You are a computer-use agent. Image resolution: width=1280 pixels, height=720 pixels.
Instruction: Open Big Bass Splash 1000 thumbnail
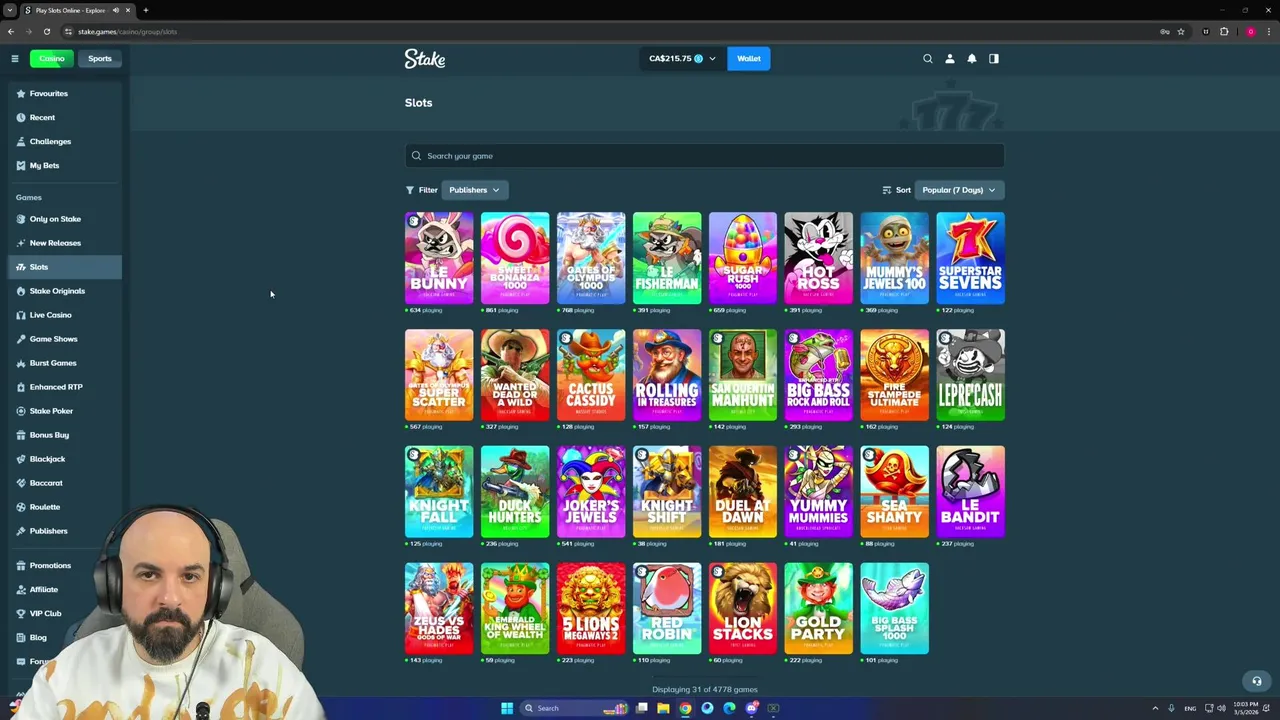click(x=895, y=609)
